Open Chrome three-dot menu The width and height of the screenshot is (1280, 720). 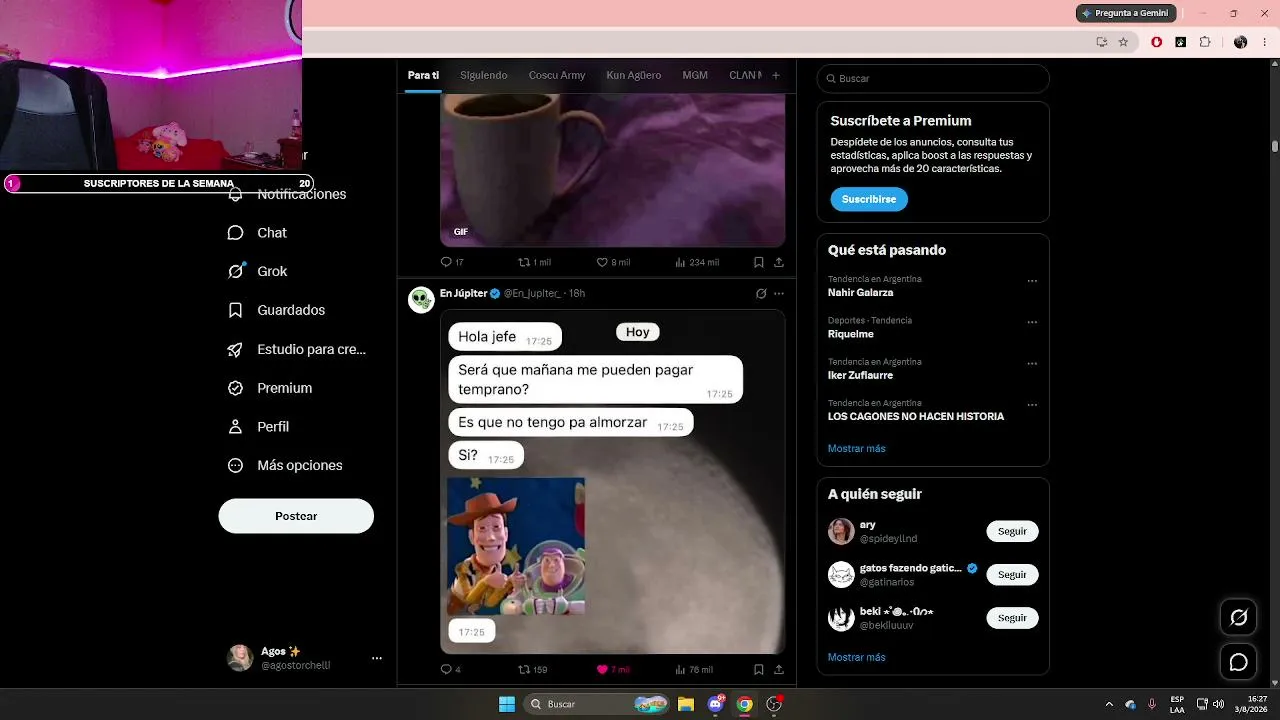point(1264,42)
